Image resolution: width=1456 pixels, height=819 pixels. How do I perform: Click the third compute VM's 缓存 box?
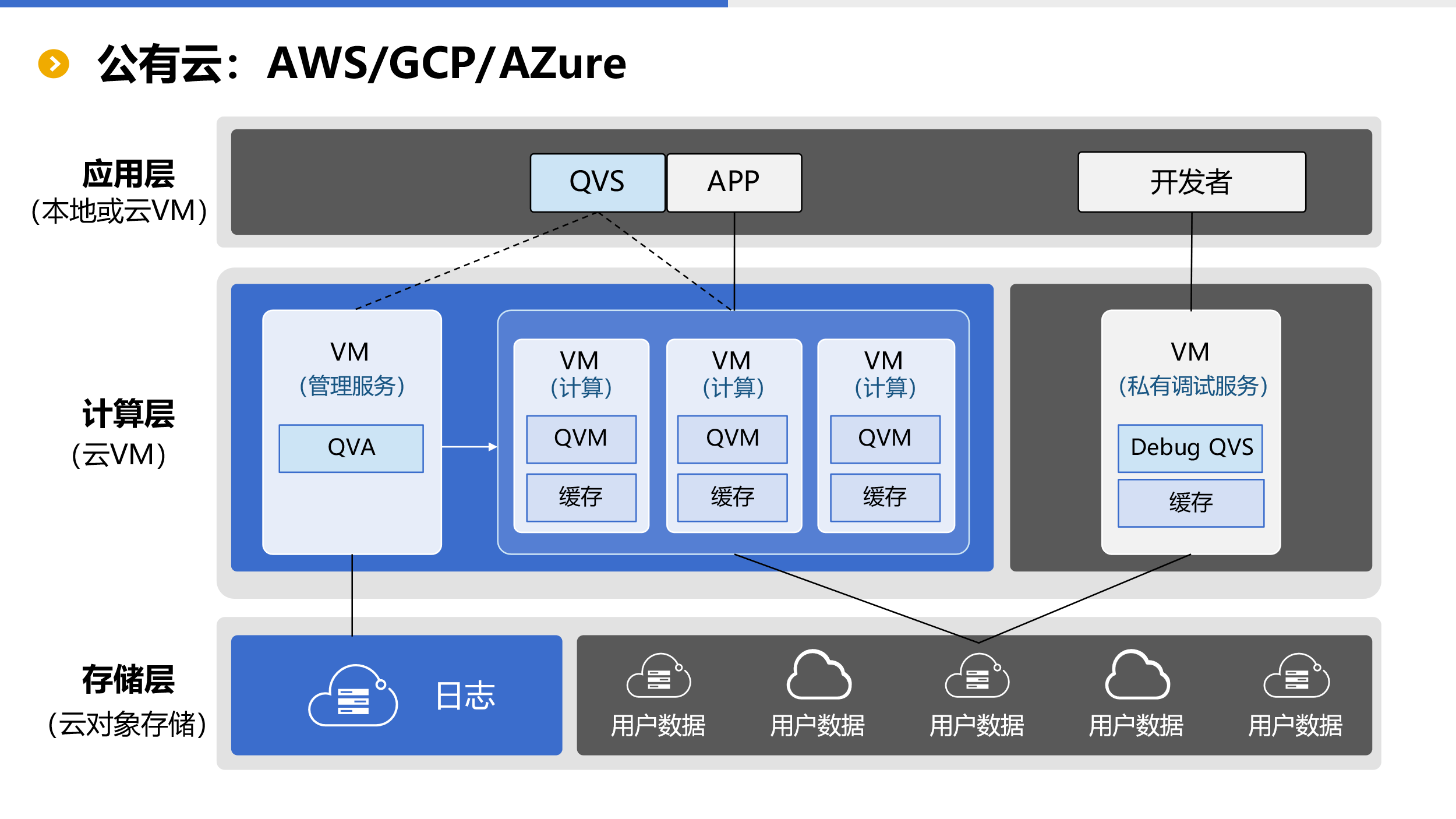(x=885, y=497)
